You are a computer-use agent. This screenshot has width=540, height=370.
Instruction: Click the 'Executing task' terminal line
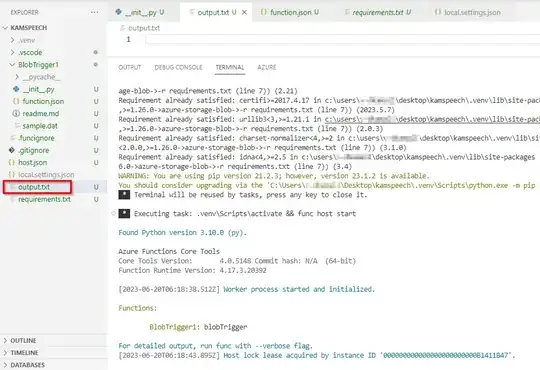(x=245, y=214)
